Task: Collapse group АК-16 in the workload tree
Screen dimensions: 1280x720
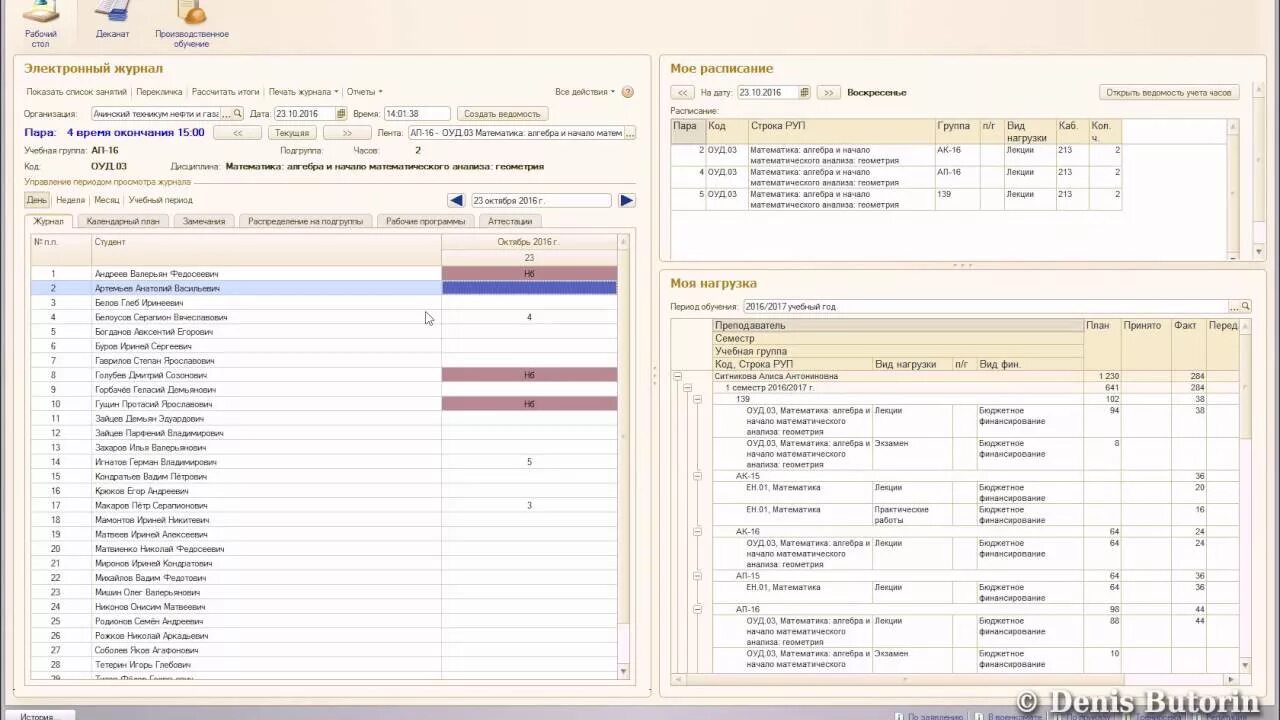Action: tap(697, 532)
